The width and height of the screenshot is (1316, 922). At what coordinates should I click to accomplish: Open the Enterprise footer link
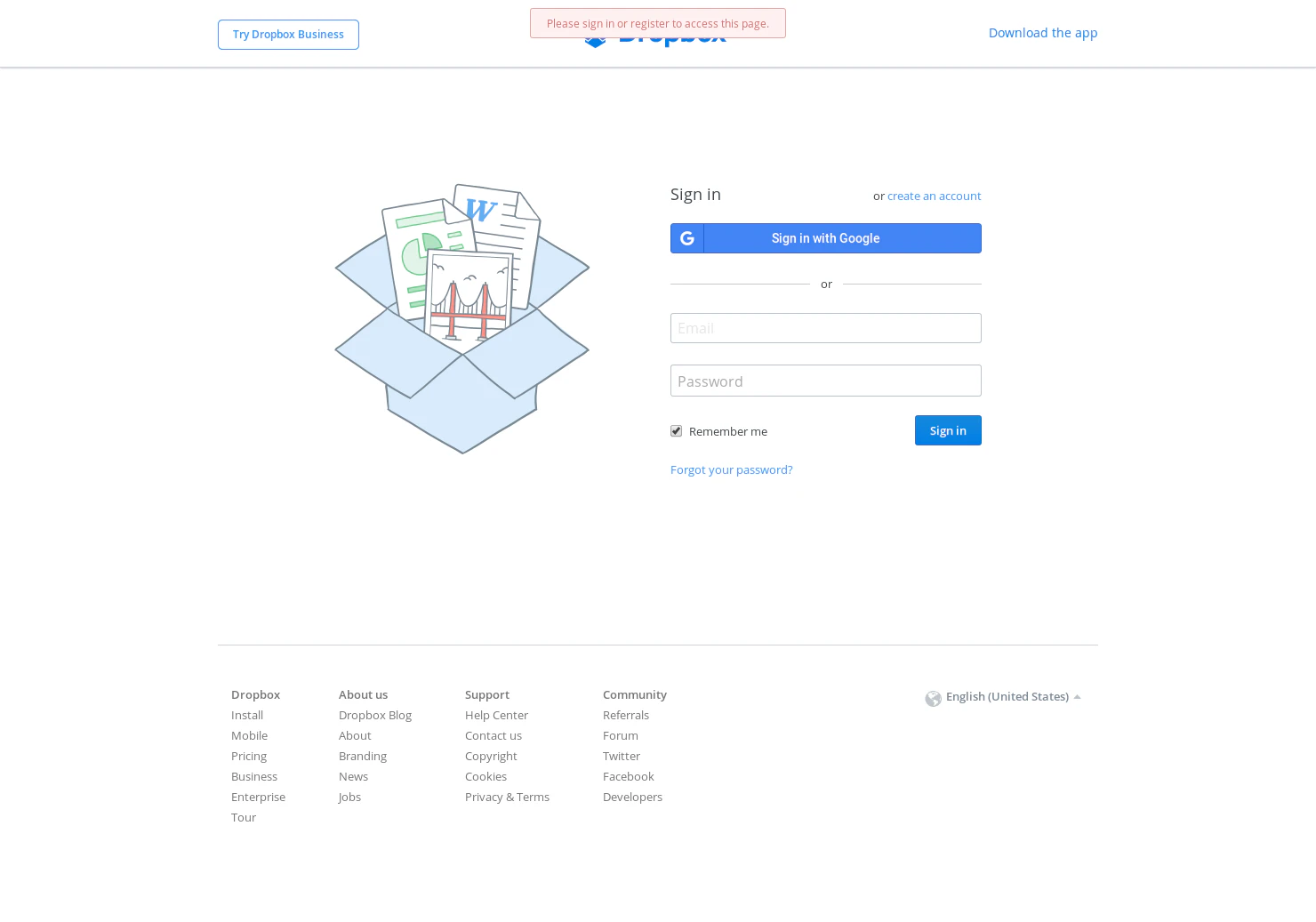point(258,797)
